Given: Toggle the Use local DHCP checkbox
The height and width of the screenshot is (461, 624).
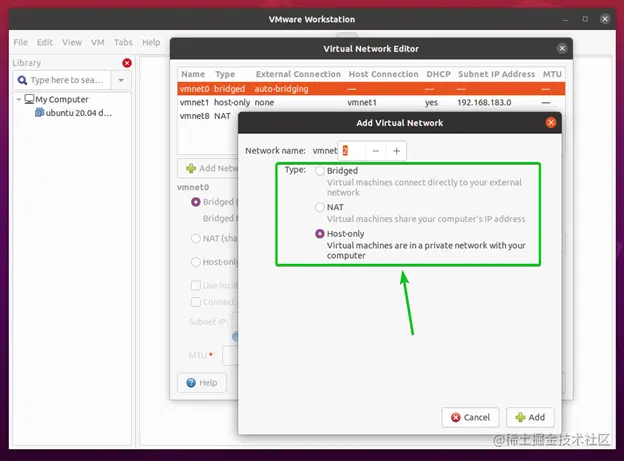Looking at the screenshot, I should coord(195,285).
